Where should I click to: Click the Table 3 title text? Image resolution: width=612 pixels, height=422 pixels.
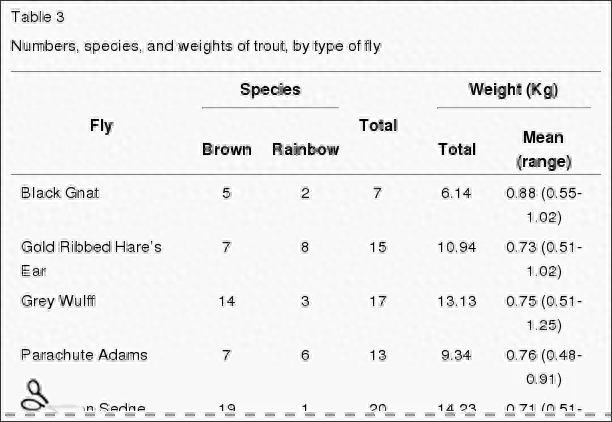pyautogui.click(x=37, y=17)
